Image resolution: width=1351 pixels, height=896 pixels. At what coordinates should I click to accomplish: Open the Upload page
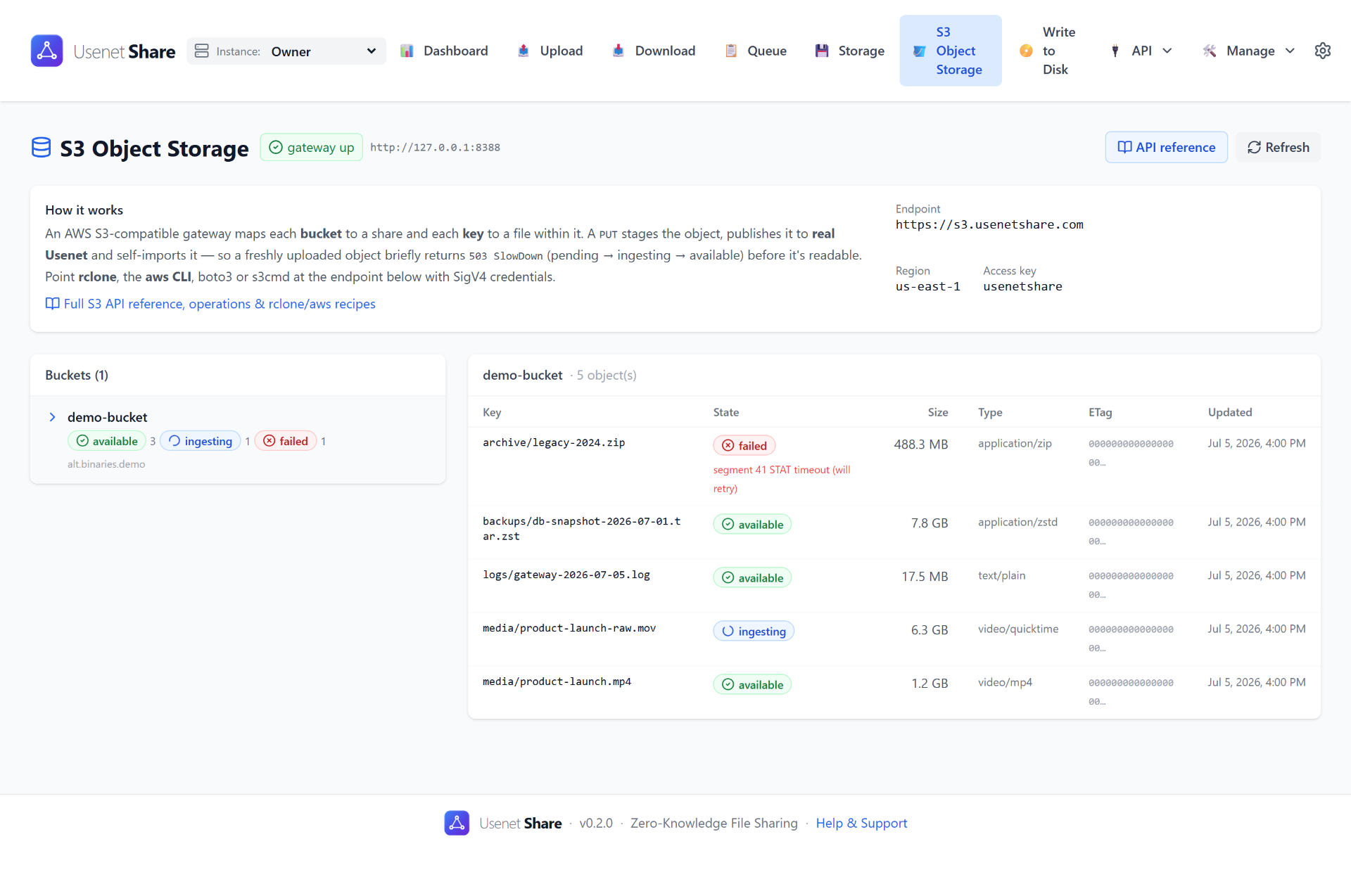coord(550,51)
